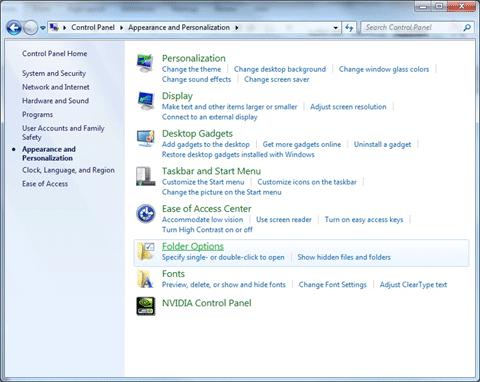The image size is (480, 382).
Task: Click Get more gadgets online
Action: tap(302, 145)
